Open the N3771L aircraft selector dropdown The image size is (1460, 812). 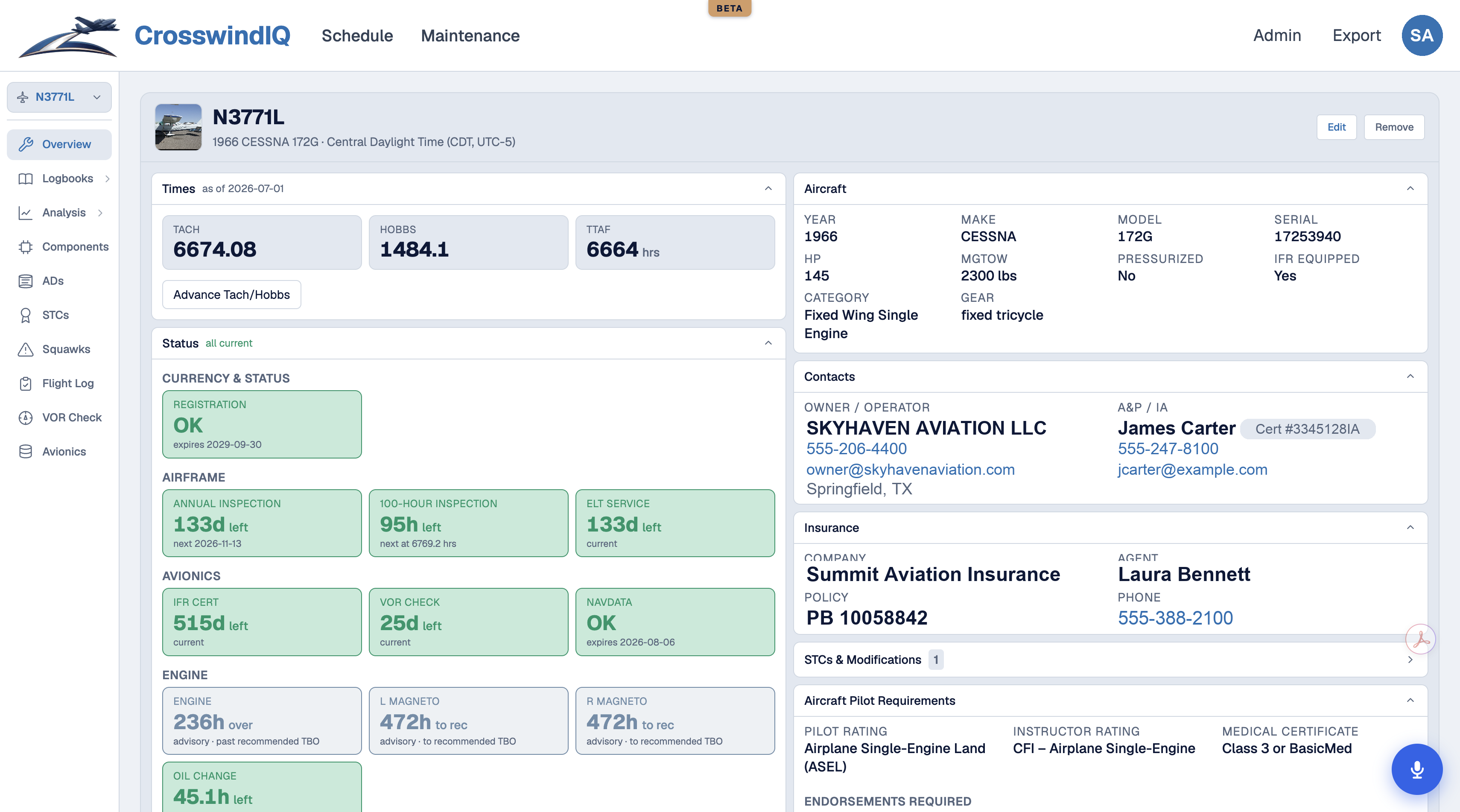coord(59,97)
